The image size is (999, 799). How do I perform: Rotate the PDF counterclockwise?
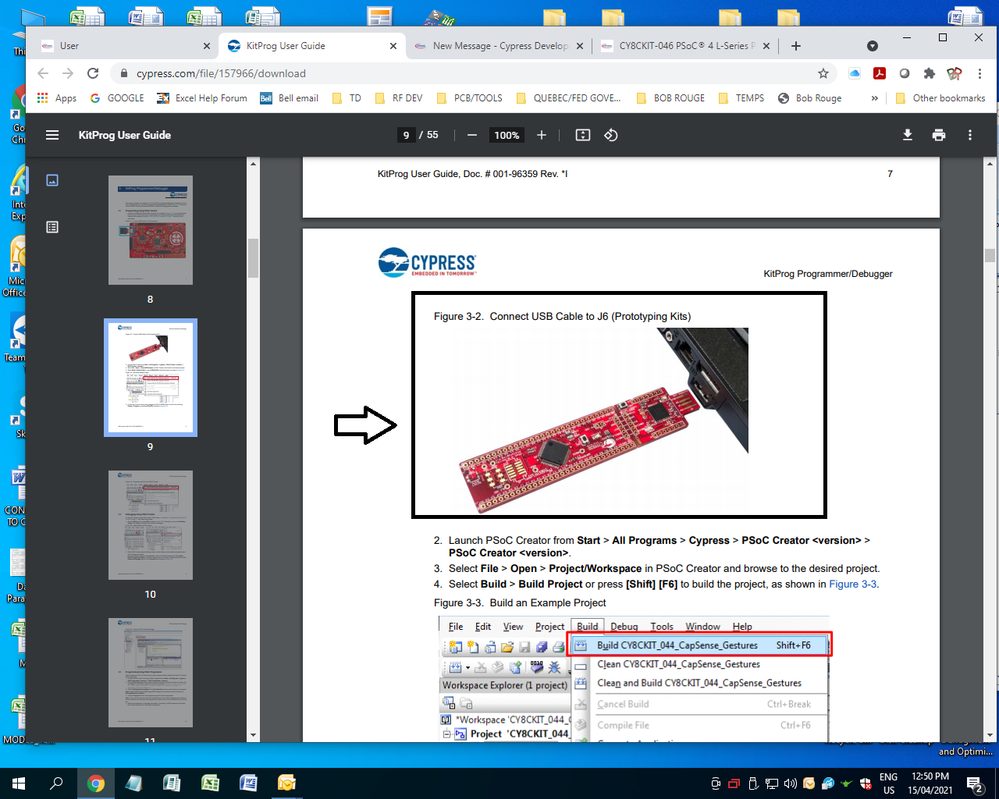coord(611,135)
